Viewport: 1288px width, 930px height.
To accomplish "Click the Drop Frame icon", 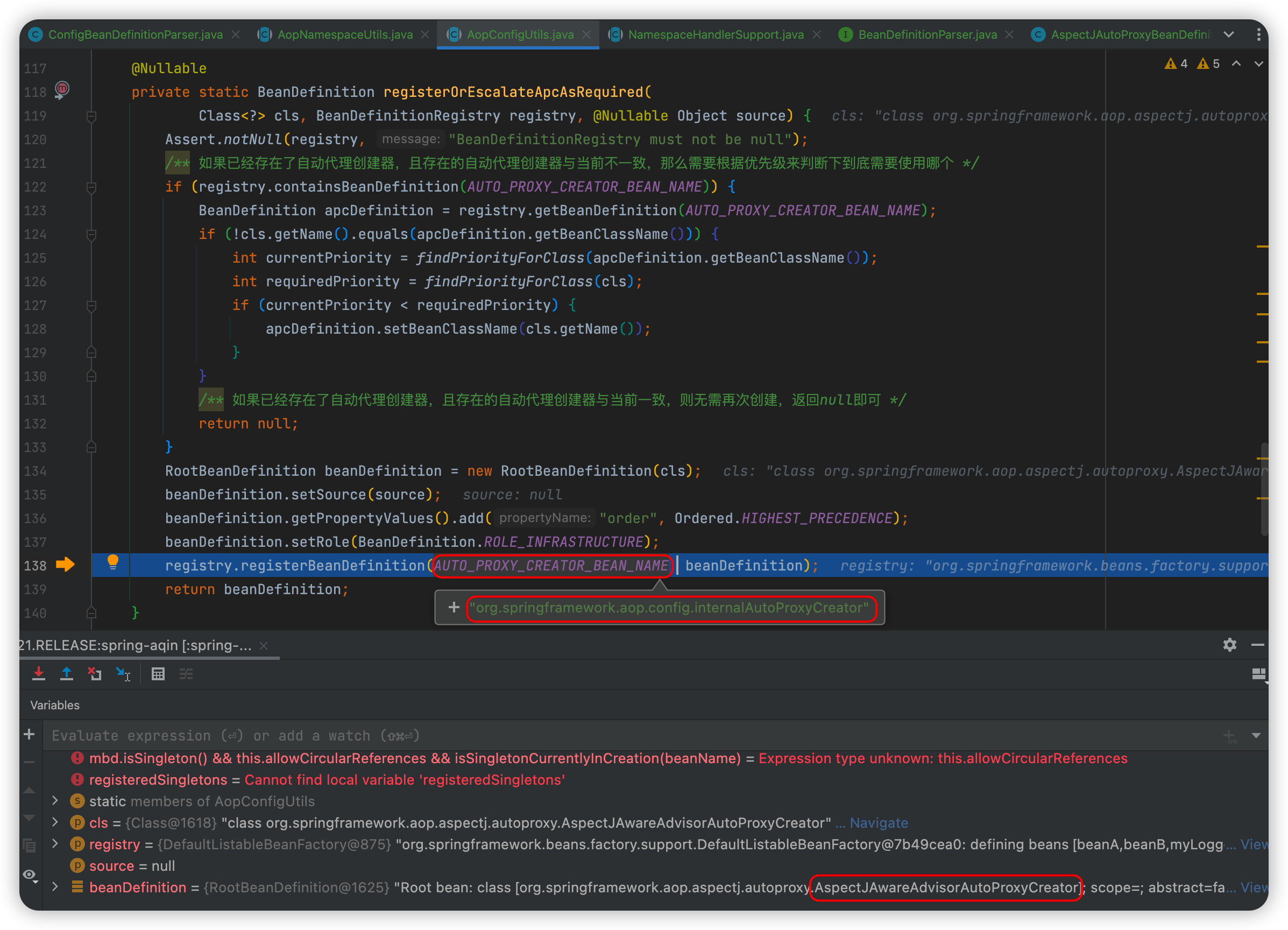I will coord(95,674).
